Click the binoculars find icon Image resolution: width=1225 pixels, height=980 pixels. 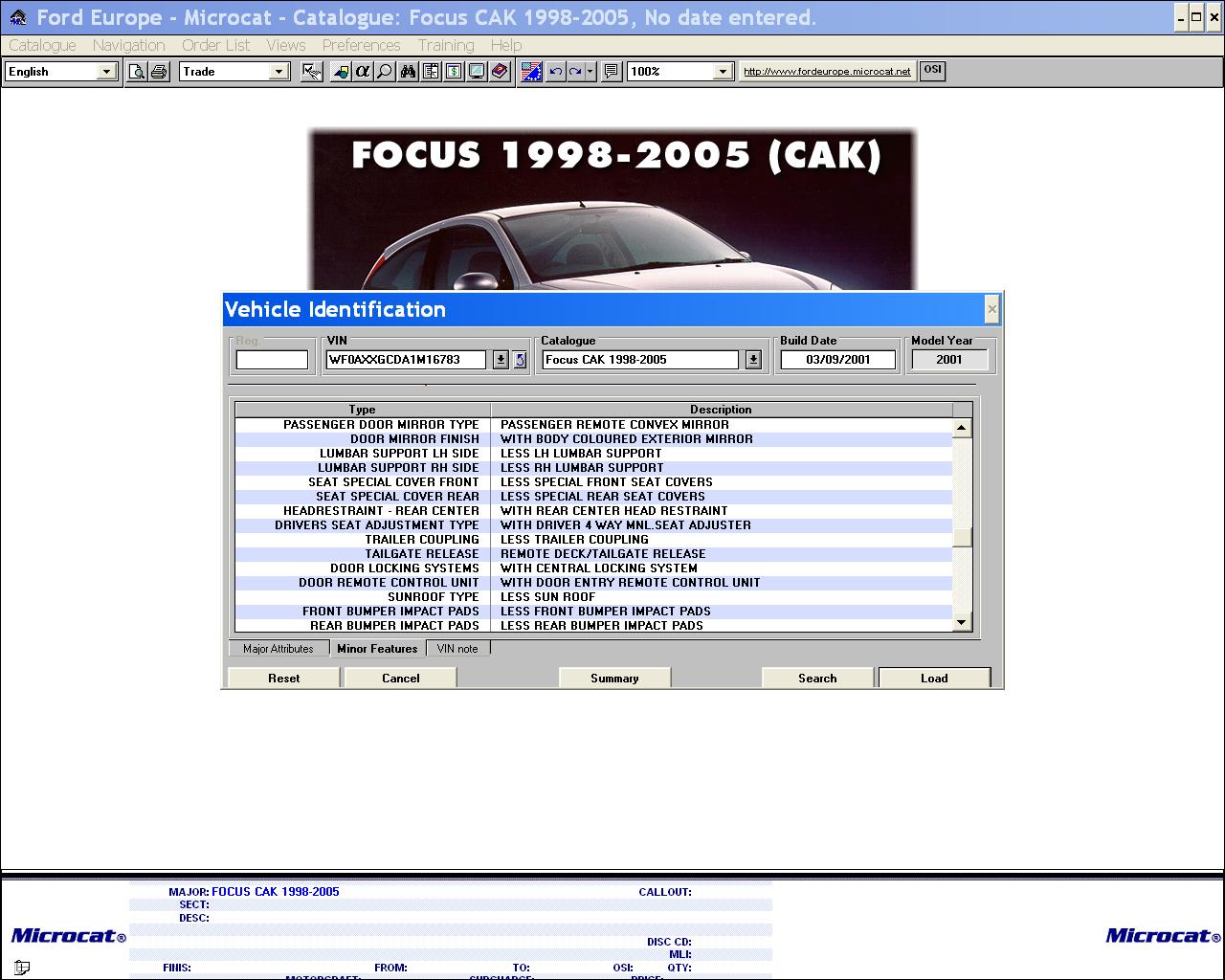(x=408, y=72)
